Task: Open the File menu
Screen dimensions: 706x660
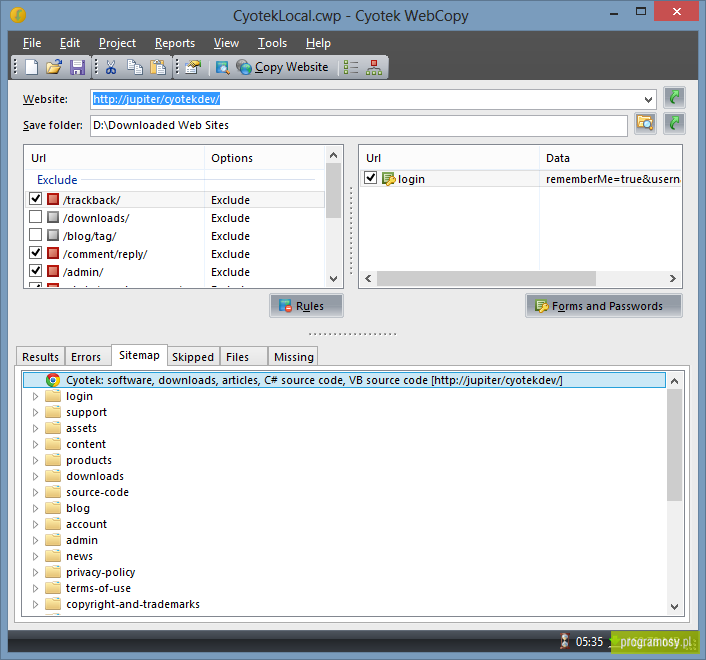Action: (x=32, y=43)
